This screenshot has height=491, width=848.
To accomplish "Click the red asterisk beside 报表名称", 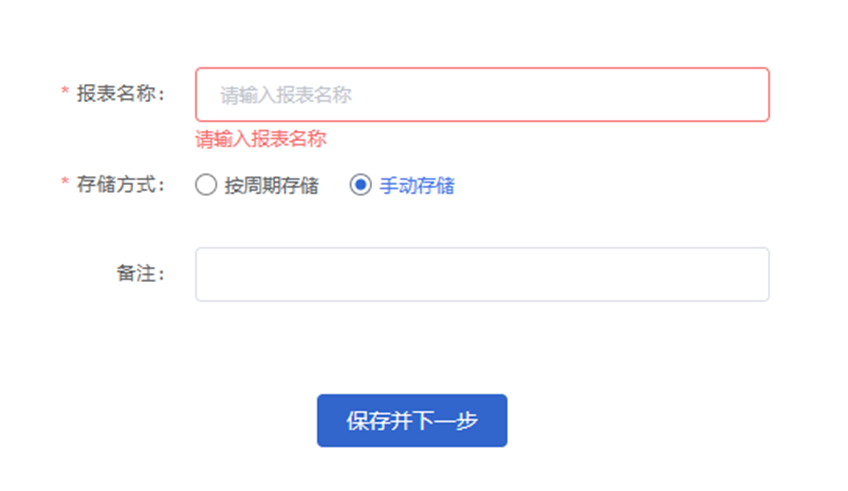I will pyautogui.click(x=65, y=91).
